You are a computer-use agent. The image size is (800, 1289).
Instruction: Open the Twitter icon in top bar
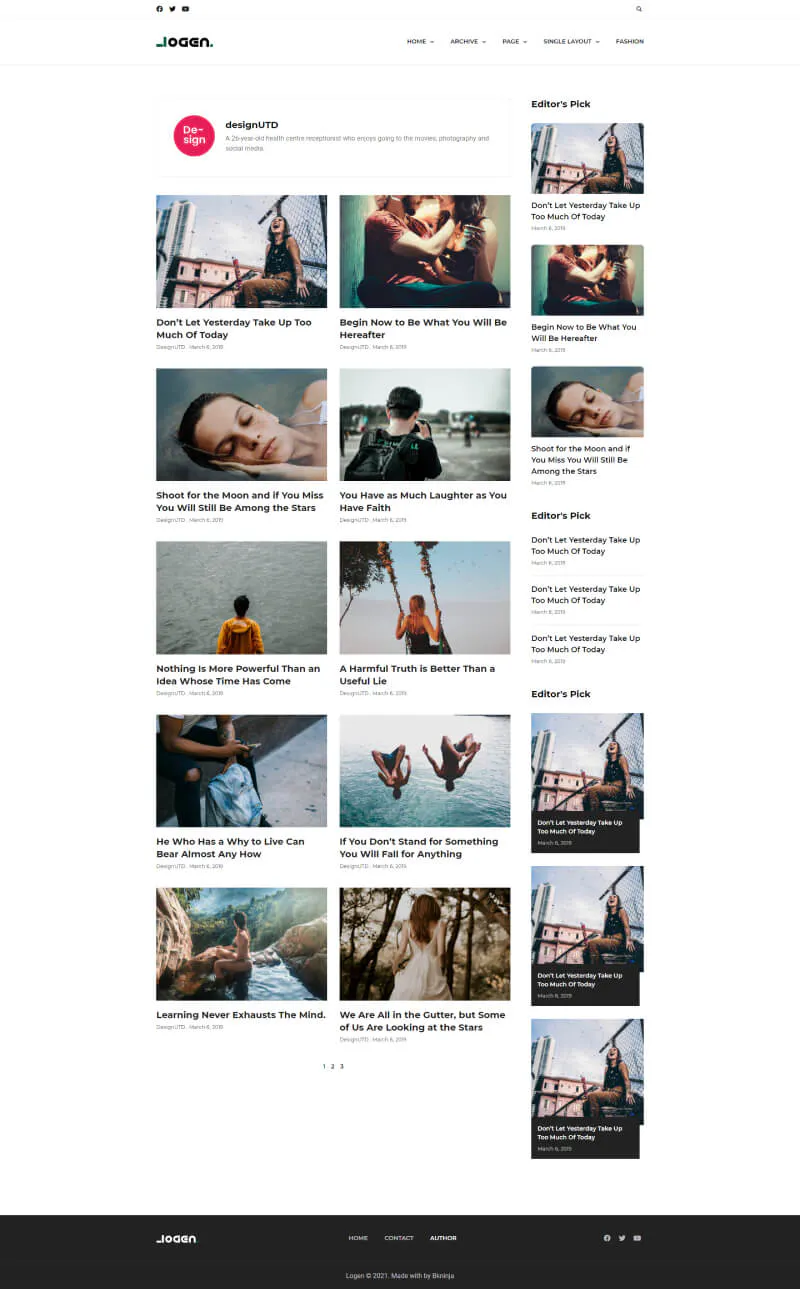tap(172, 9)
